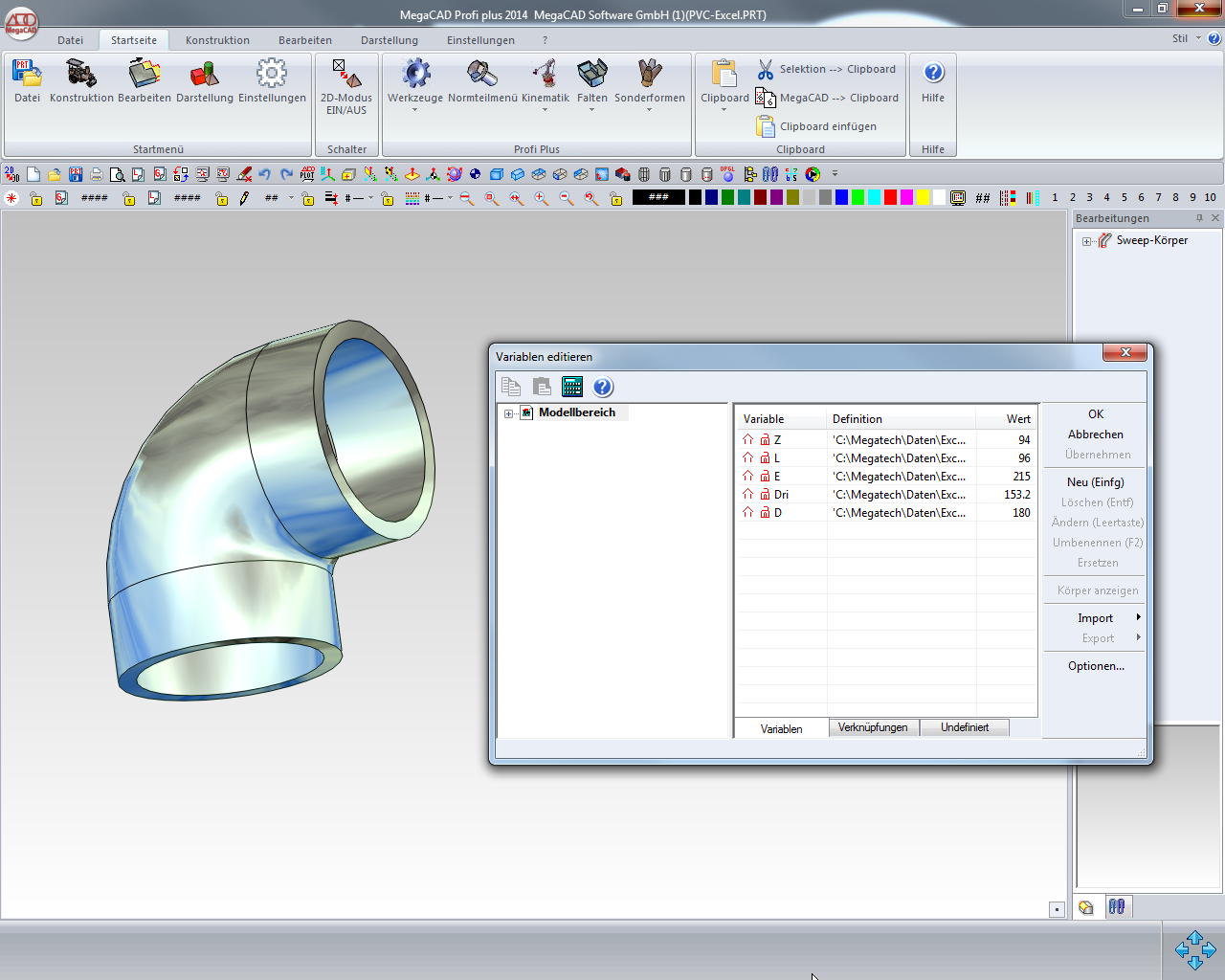1225x980 pixels.
Task: Click the Optionen... button
Action: pyautogui.click(x=1096, y=666)
